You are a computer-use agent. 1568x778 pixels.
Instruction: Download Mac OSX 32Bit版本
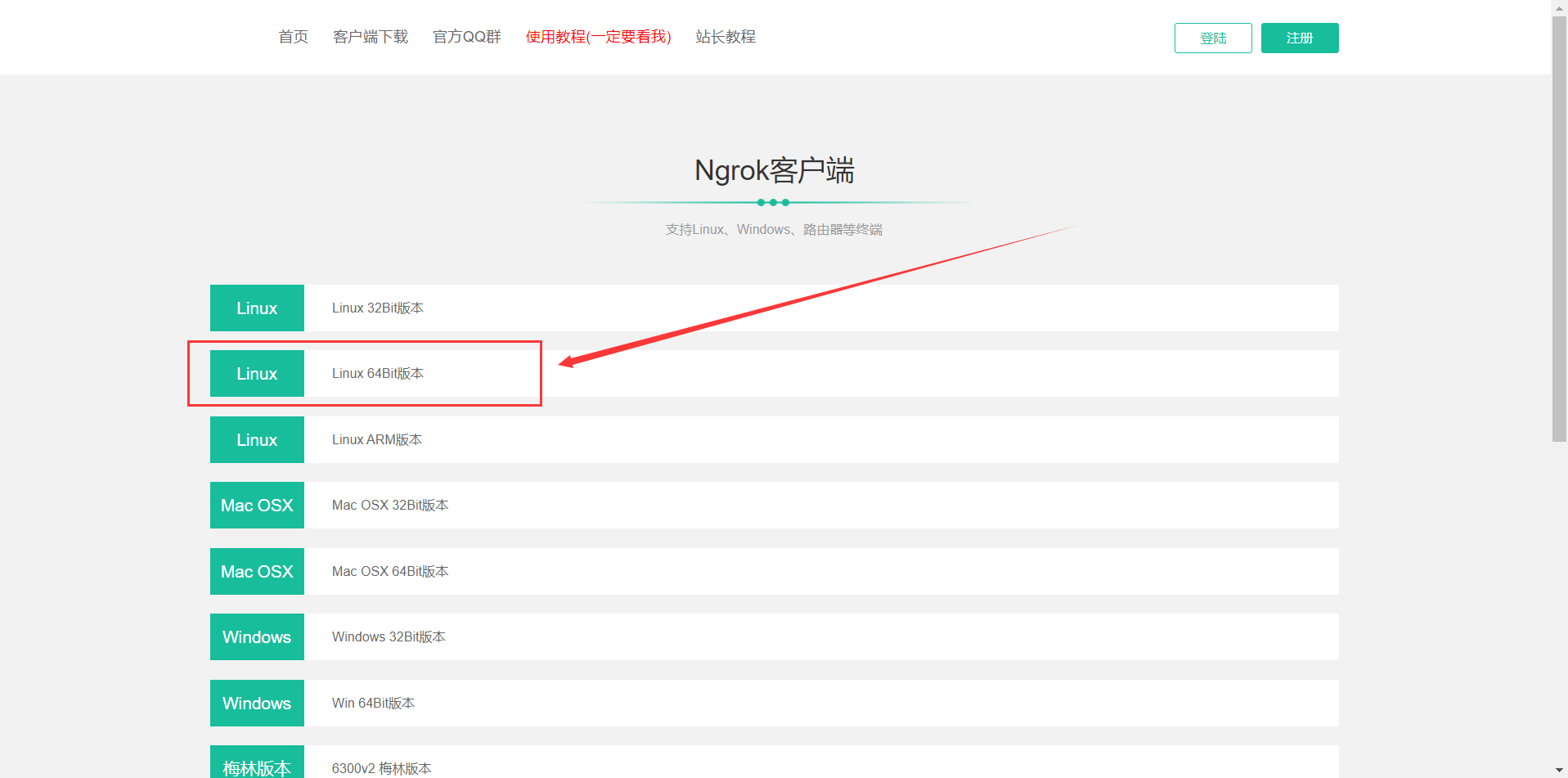(x=390, y=505)
